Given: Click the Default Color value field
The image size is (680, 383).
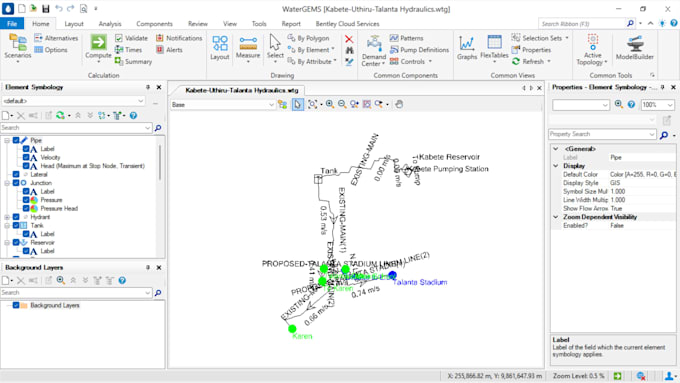Looking at the screenshot, I should (642, 174).
